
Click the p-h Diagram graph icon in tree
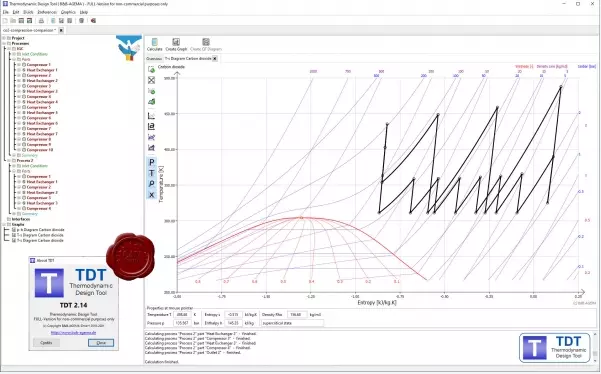(x=14, y=230)
